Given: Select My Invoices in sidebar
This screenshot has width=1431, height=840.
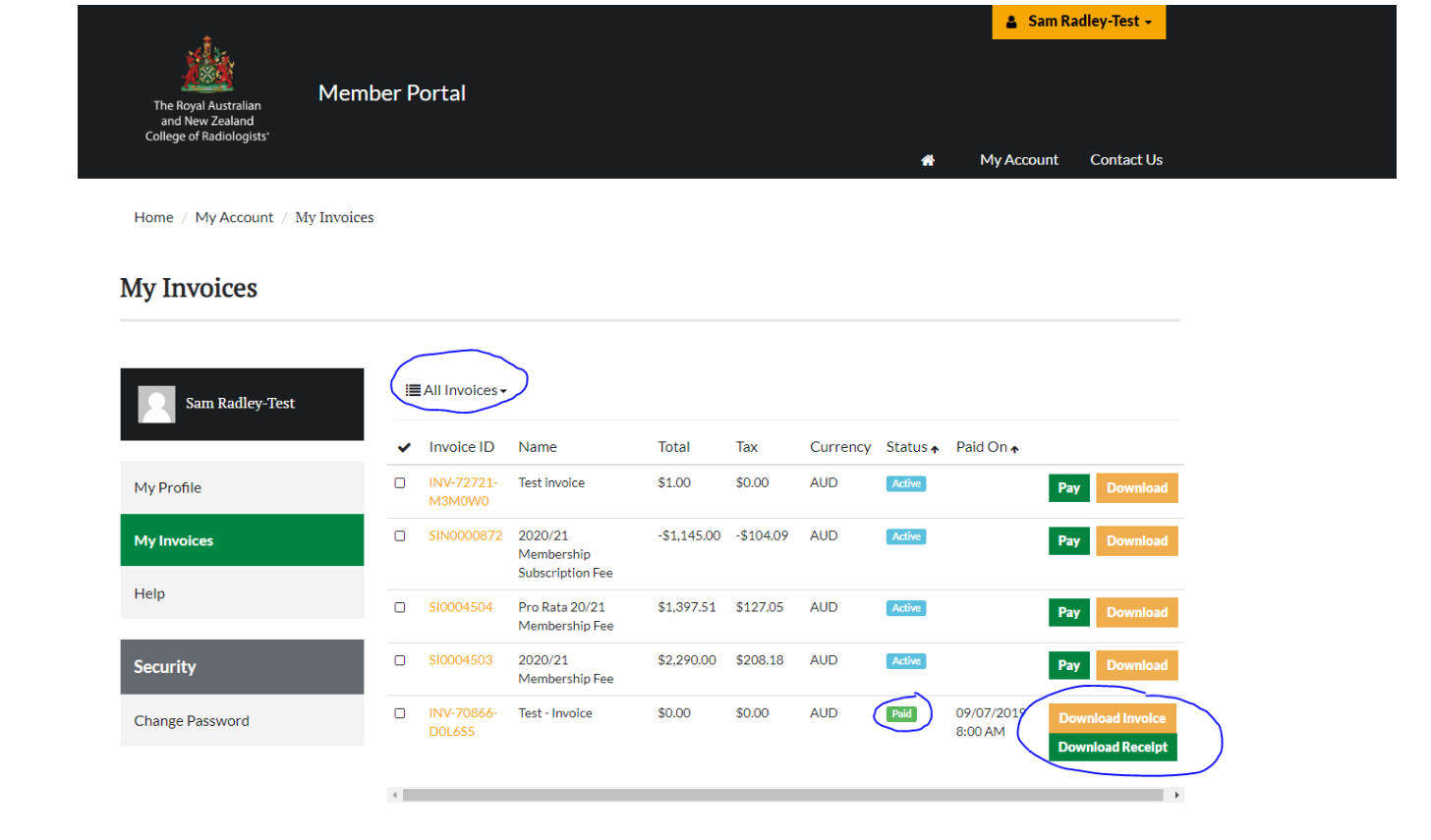Looking at the screenshot, I should point(242,540).
